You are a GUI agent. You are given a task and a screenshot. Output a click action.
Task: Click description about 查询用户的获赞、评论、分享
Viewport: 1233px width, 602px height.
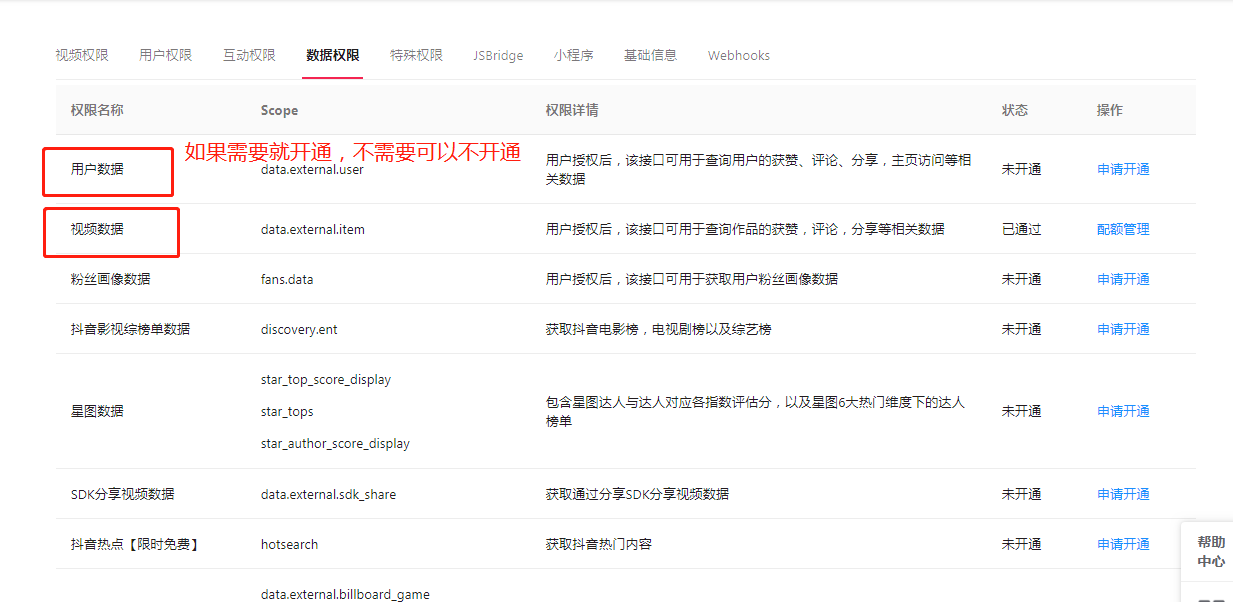(758, 169)
